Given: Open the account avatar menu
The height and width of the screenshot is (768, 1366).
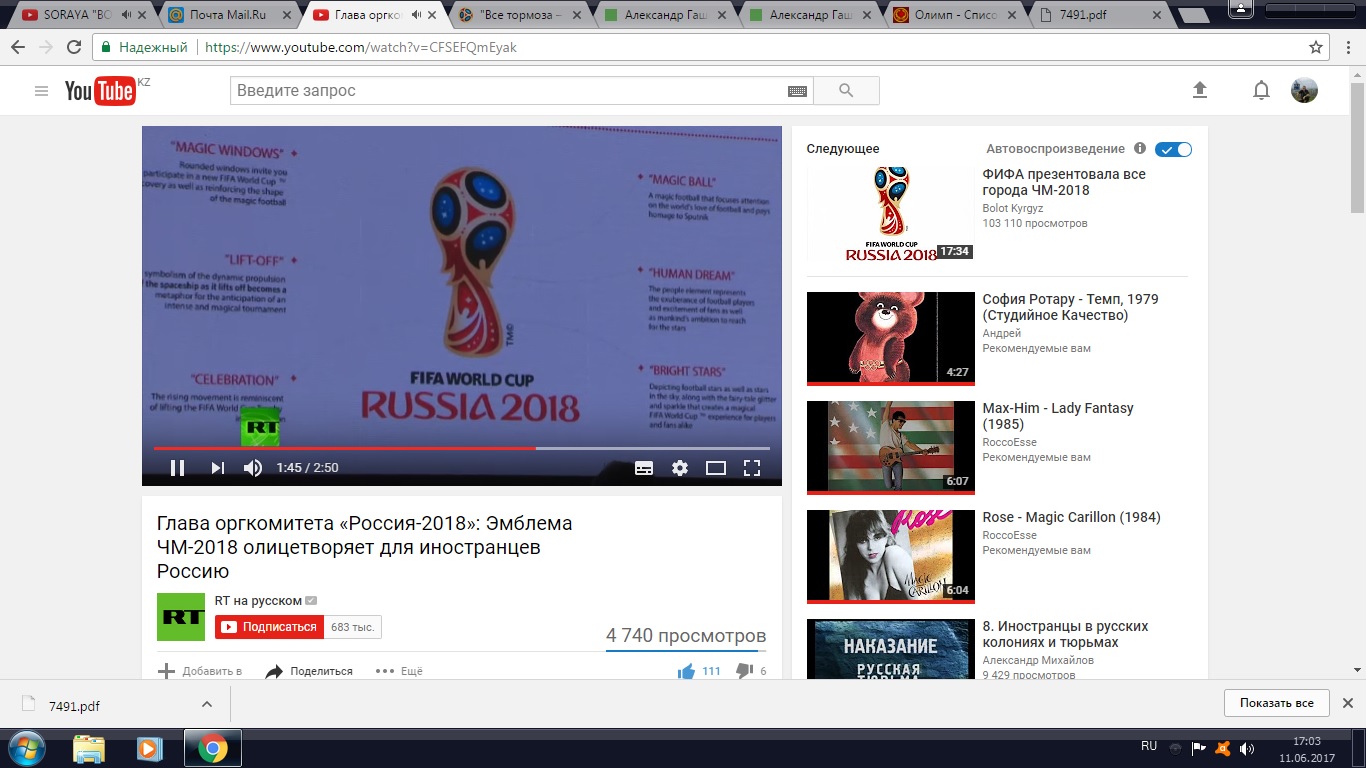Looking at the screenshot, I should coord(1304,90).
